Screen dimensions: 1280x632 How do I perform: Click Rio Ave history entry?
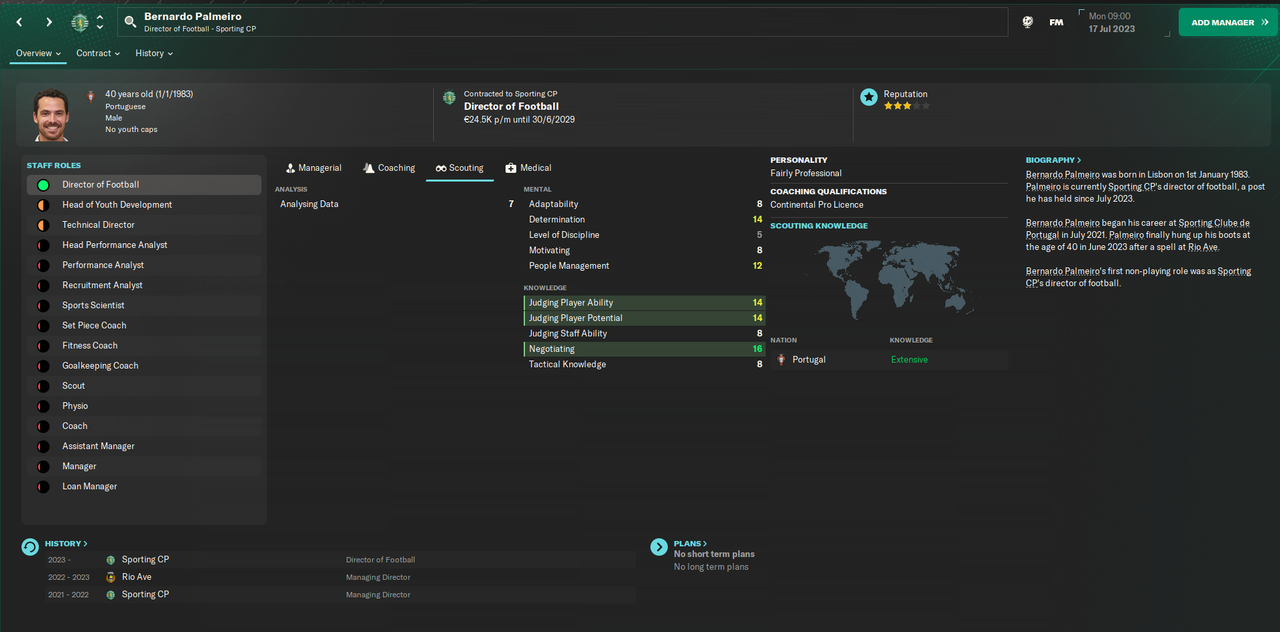pyautogui.click(x=338, y=577)
